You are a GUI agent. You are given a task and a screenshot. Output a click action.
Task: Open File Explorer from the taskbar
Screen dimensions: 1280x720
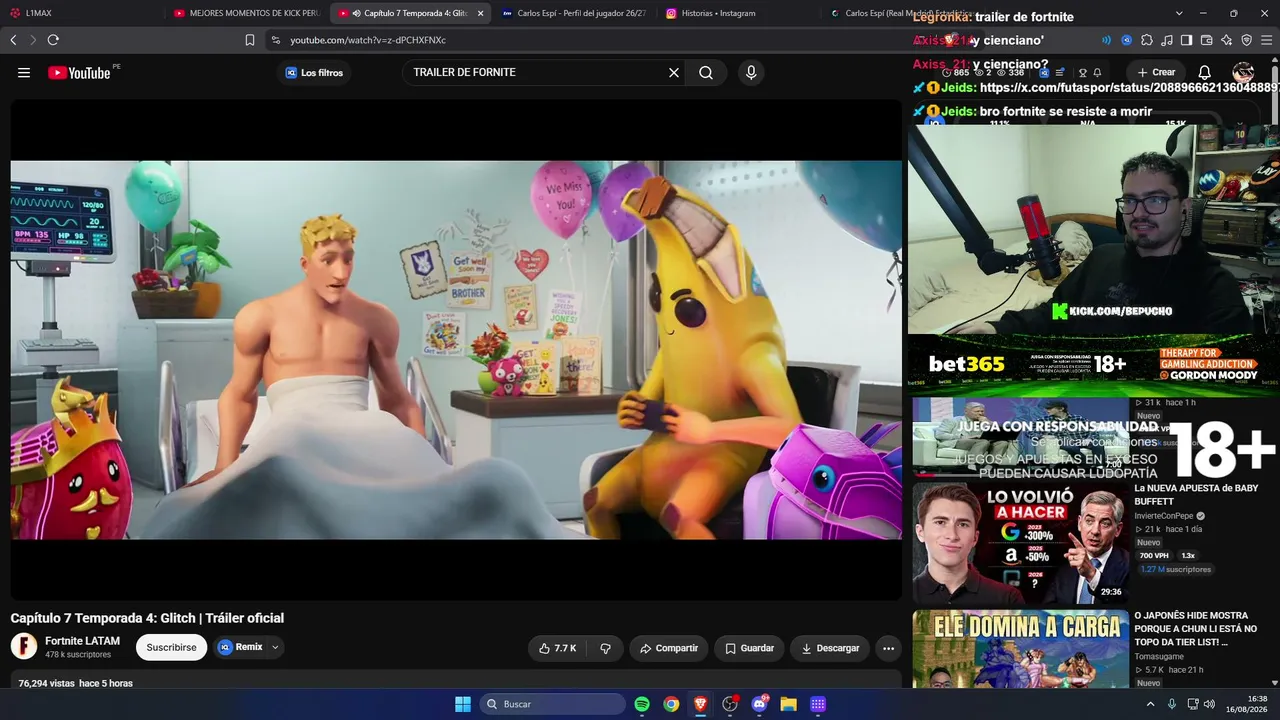788,704
